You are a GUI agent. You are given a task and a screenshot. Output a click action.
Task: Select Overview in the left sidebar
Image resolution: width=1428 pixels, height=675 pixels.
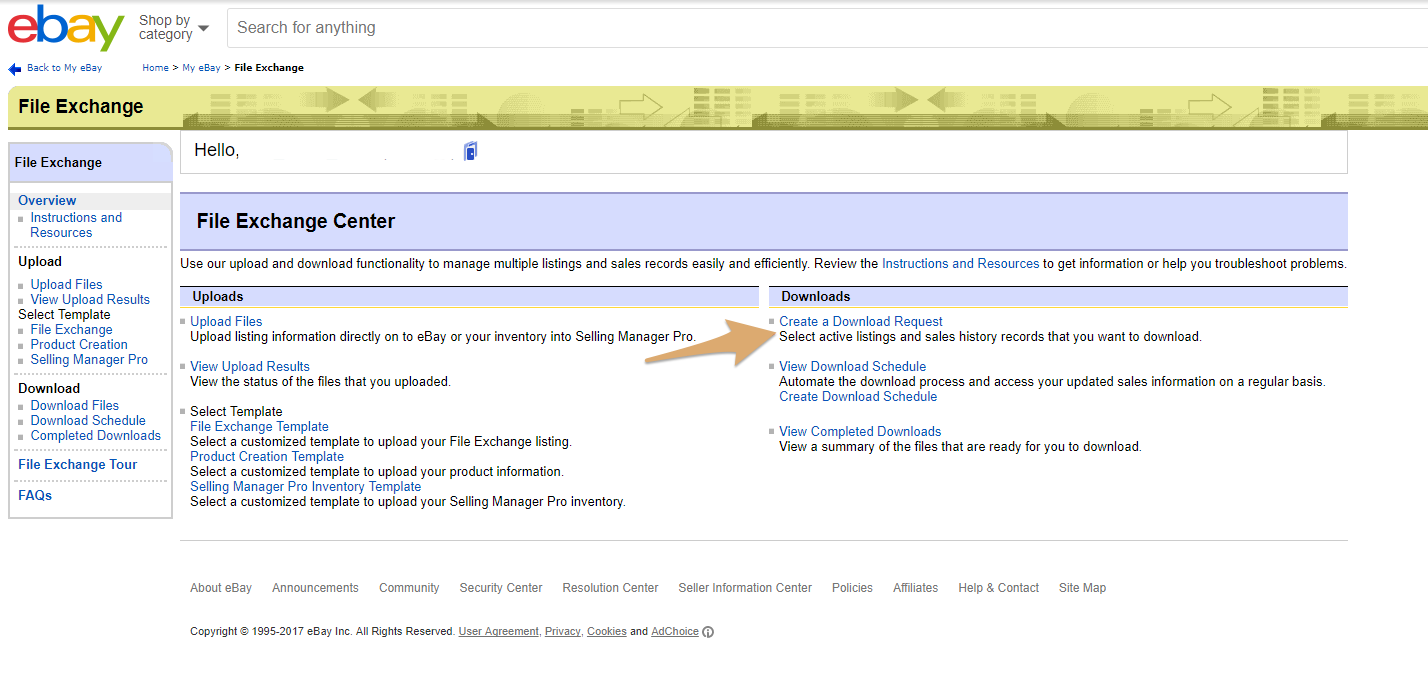pos(47,201)
